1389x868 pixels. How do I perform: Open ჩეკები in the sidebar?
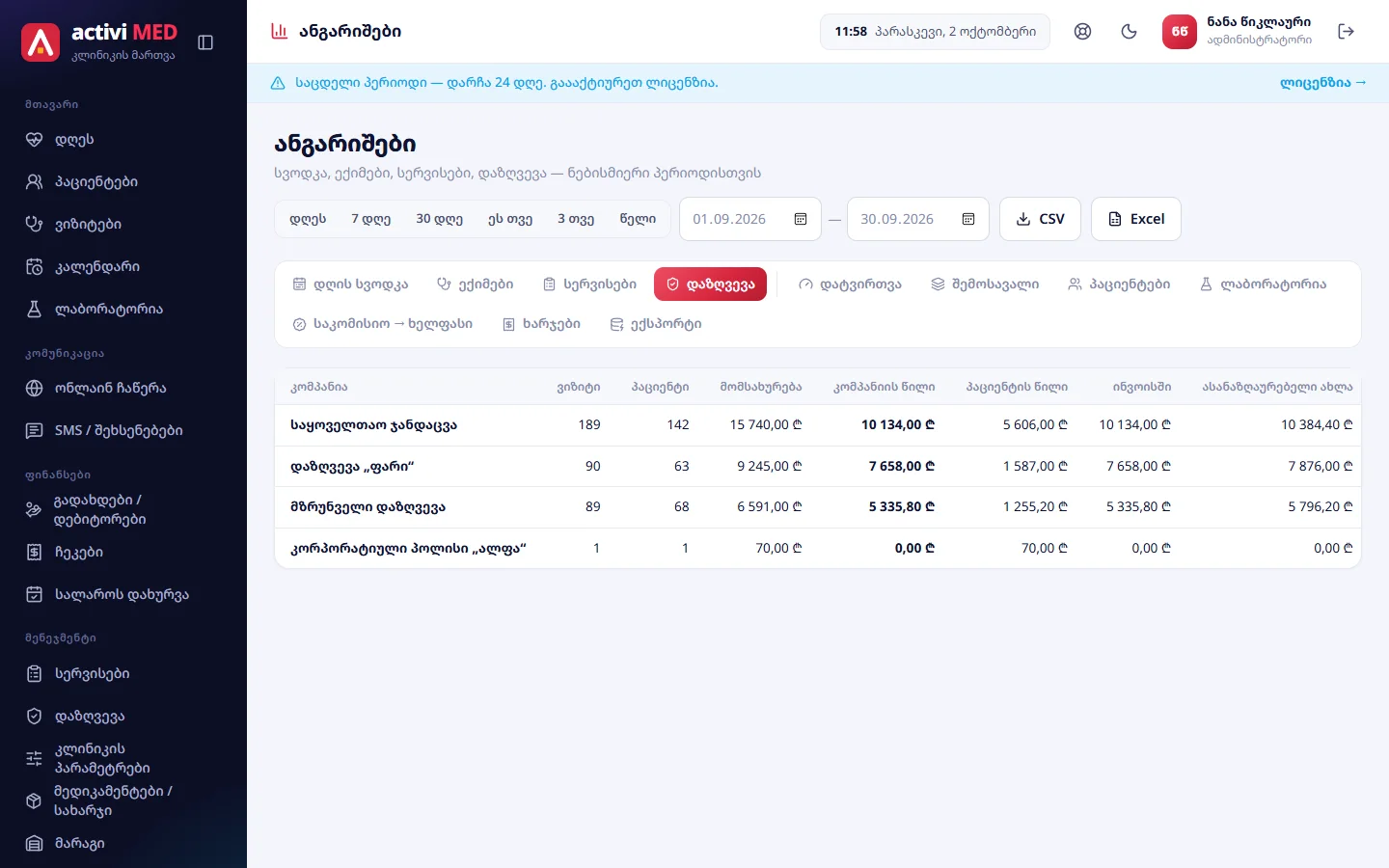123,553
